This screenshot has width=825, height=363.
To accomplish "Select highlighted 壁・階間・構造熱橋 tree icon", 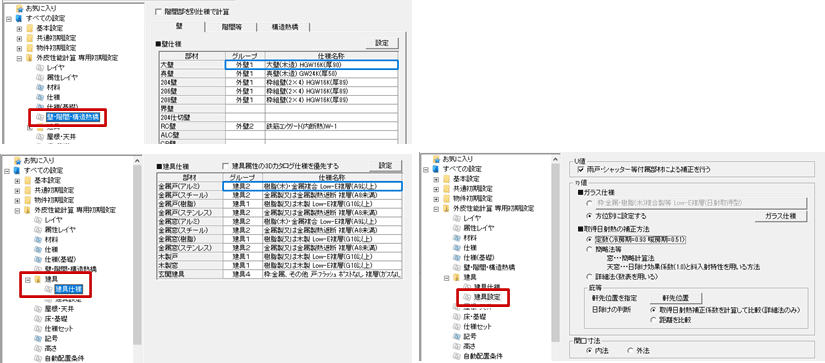I will pos(40,117).
